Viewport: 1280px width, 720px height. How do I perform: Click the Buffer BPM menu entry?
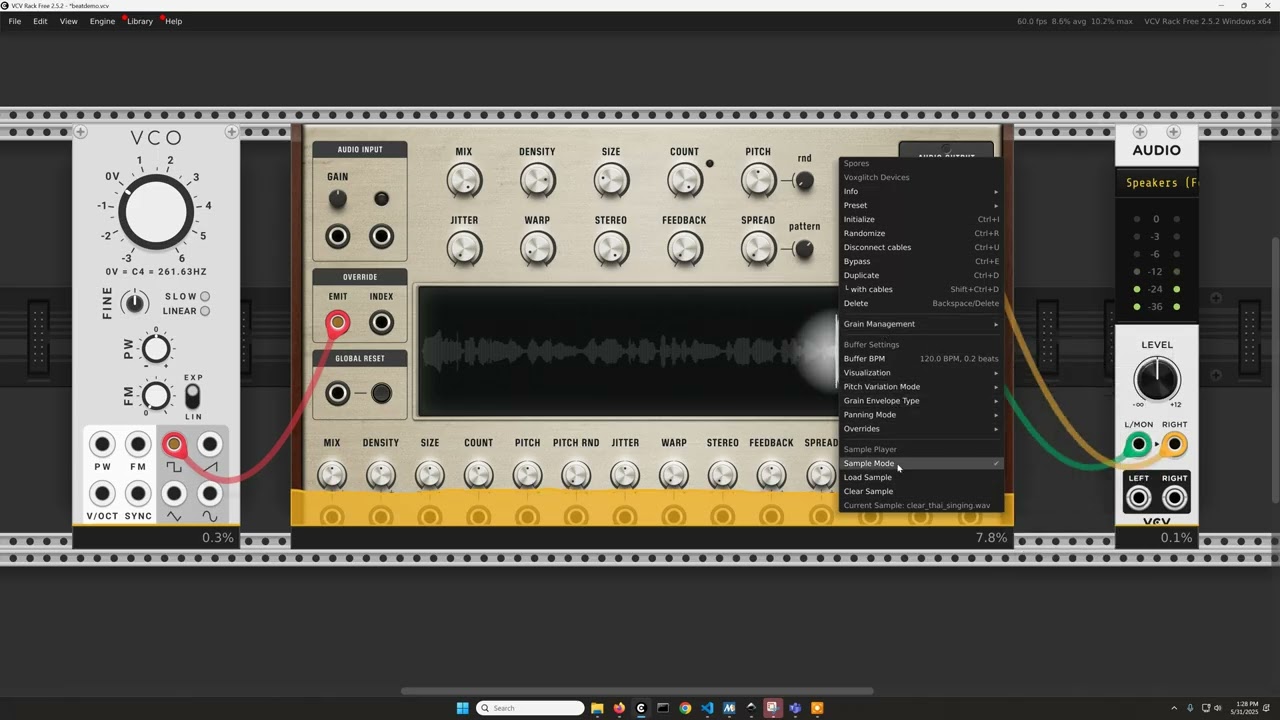[x=920, y=359]
